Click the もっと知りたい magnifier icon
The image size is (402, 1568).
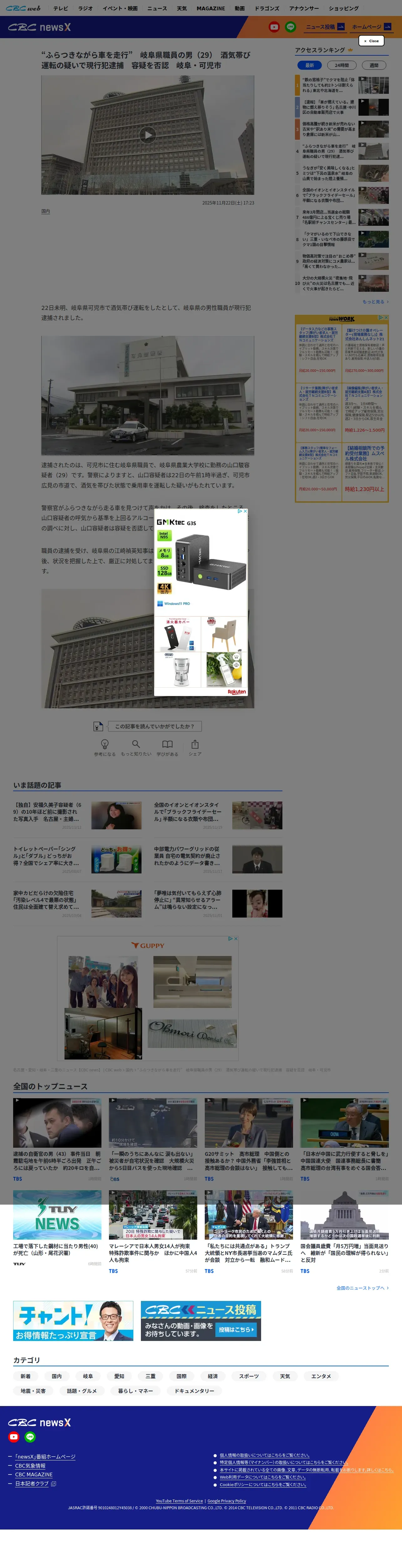coord(136,744)
